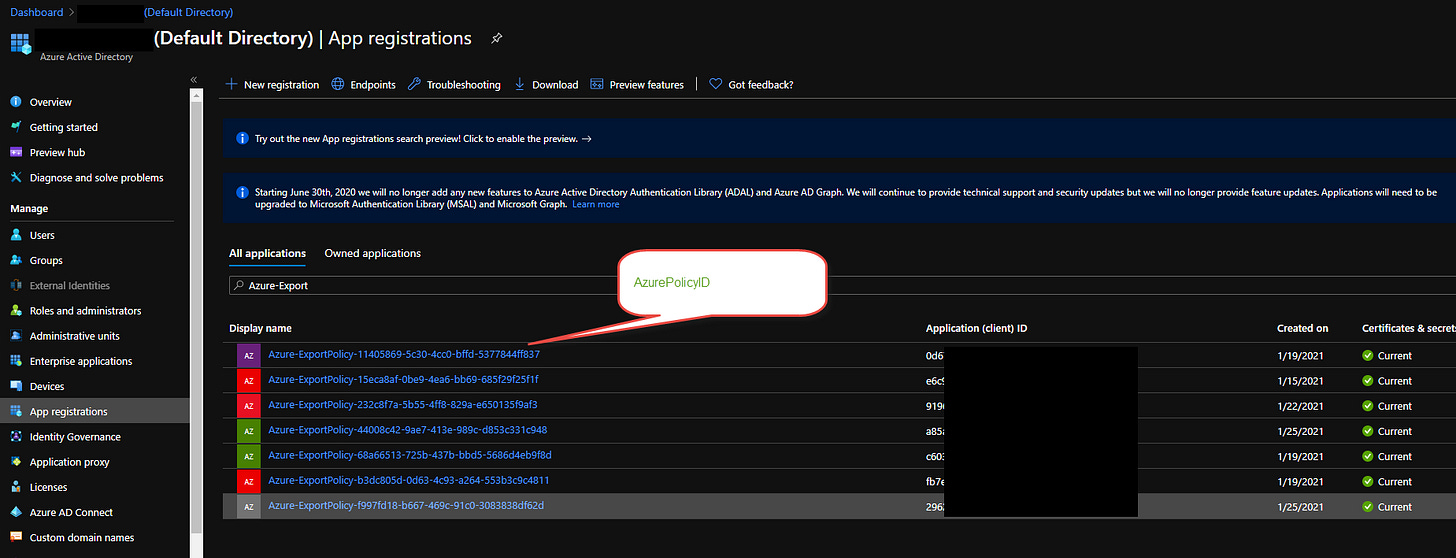Open Azure-ExportPolicy-b3dc805d-0d63-4c93-a264-553b3c9c4811
The height and width of the screenshot is (558, 1456).
coord(409,481)
